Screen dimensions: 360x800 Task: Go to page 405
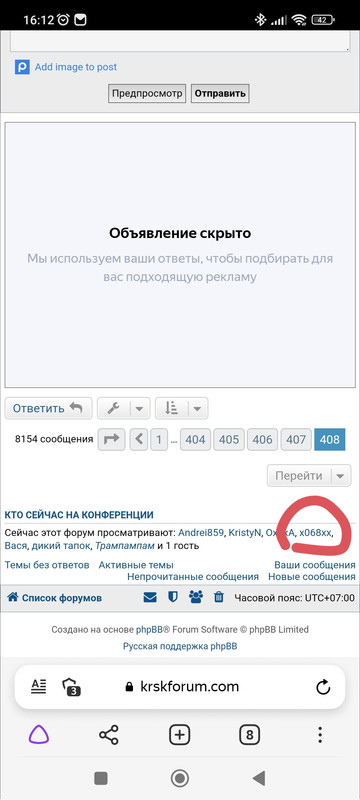pos(229,439)
